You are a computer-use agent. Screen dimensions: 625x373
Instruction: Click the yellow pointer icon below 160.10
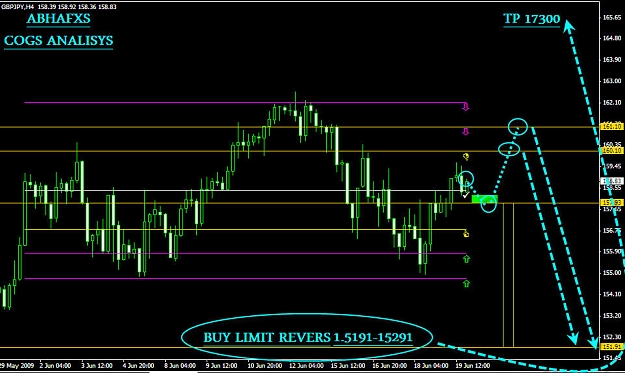point(466,156)
